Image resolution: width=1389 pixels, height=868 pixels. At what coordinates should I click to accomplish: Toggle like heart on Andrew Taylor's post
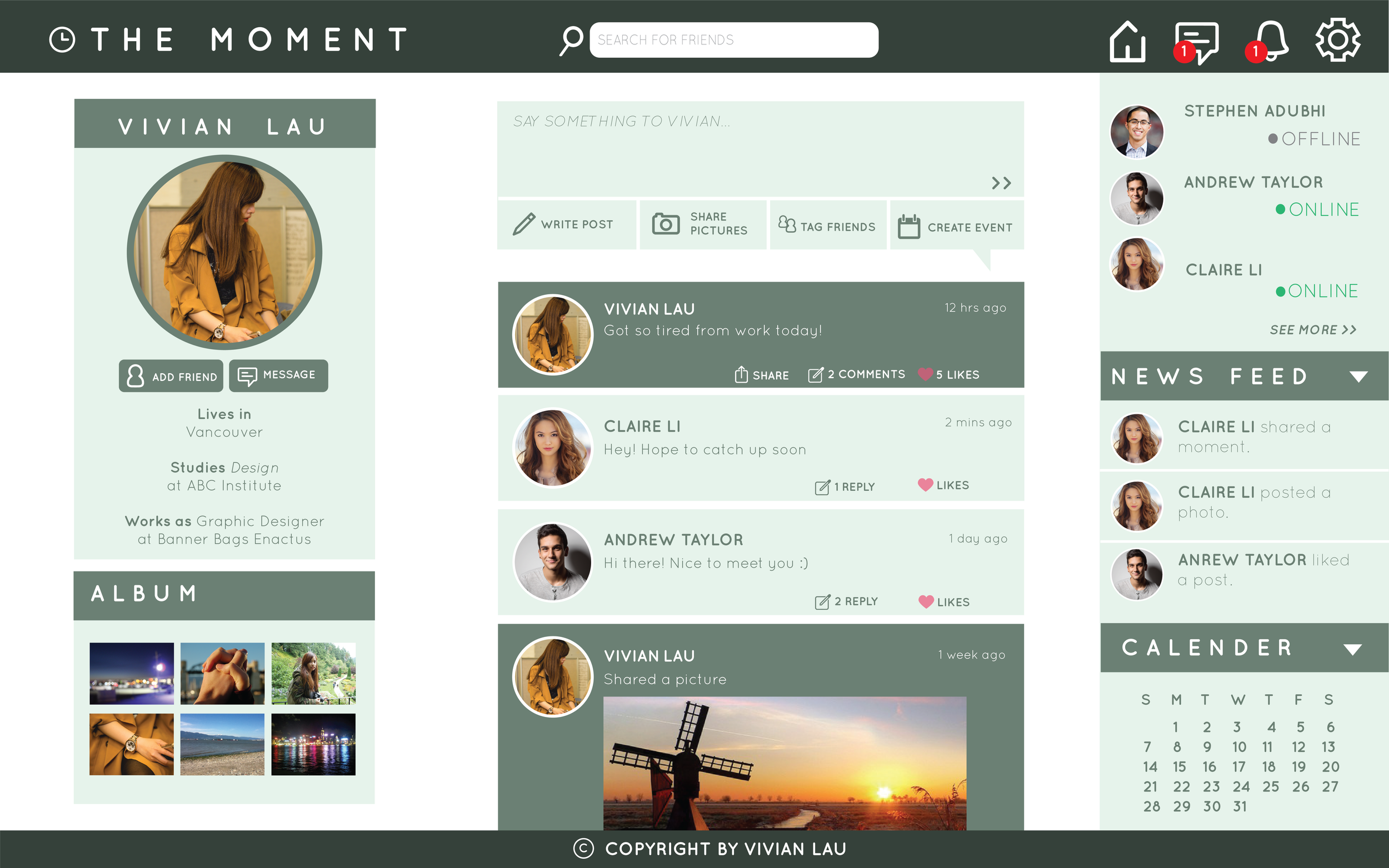click(926, 601)
